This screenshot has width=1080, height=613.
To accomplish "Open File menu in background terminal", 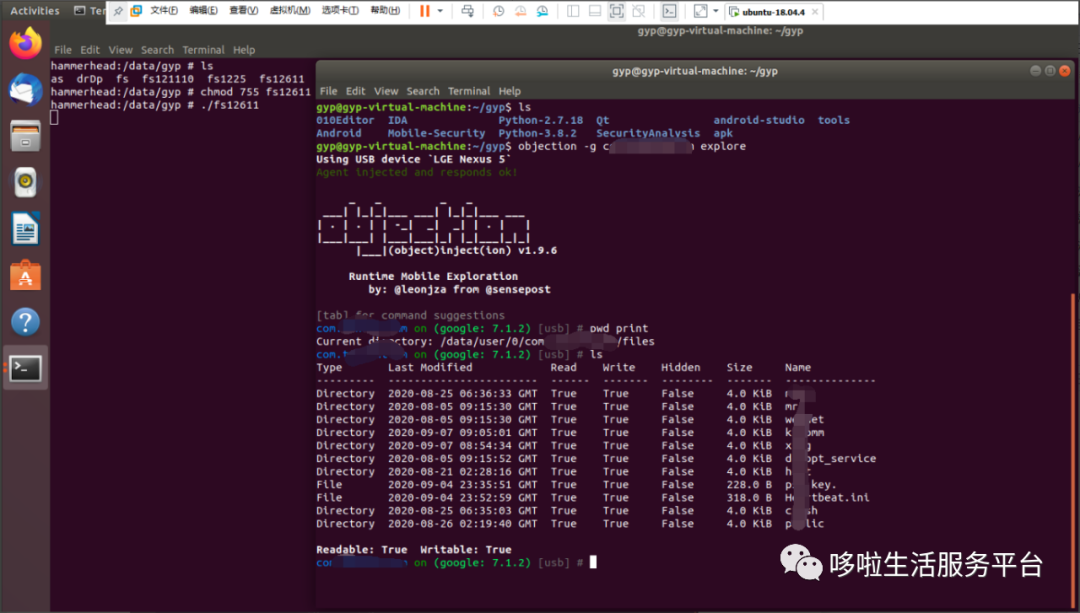I will click(x=63, y=50).
